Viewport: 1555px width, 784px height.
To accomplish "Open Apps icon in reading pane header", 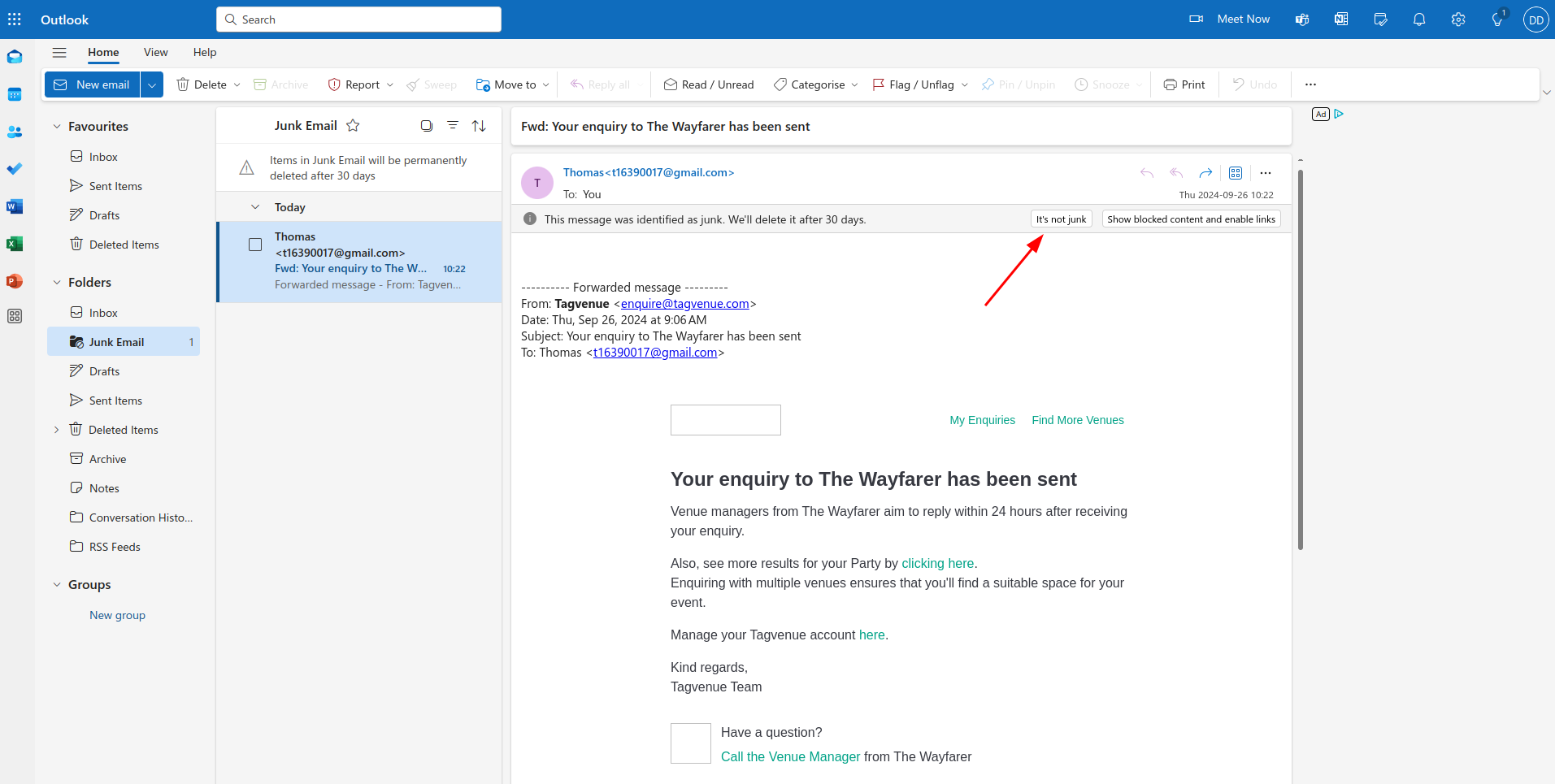I will pos(1236,173).
